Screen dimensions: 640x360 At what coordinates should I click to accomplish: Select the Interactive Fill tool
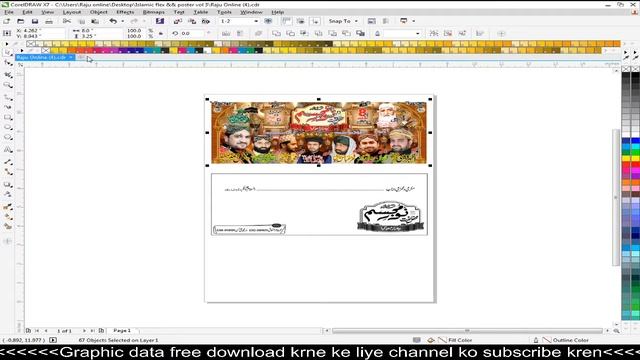[8, 217]
